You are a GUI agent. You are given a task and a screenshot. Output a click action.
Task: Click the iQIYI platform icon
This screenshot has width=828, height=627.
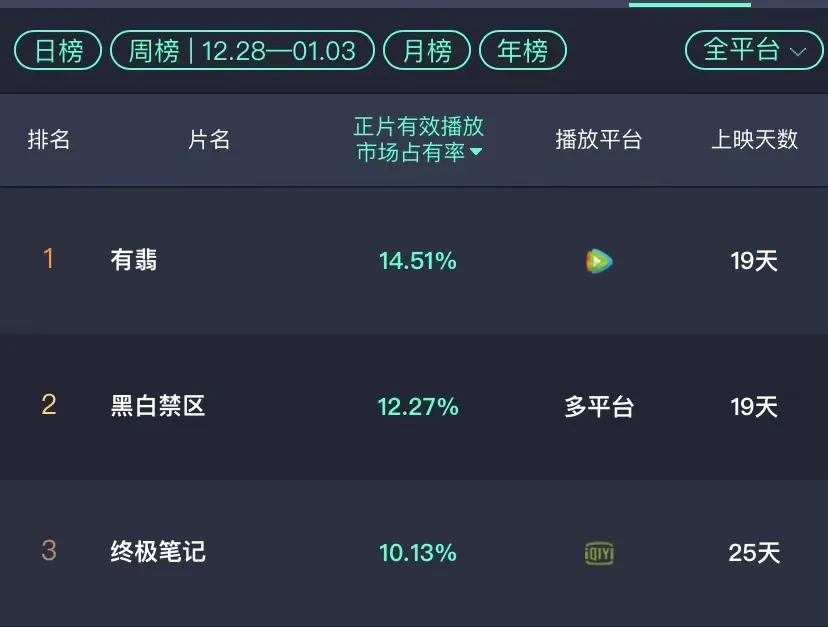(x=599, y=553)
